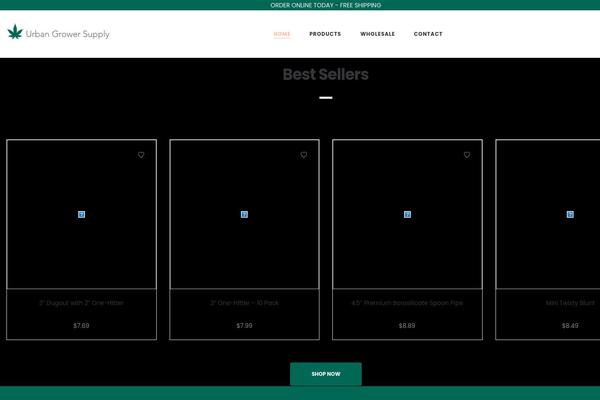Click the Urban Grower Supply site name
Image resolution: width=600 pixels, height=400 pixels.
(67, 34)
